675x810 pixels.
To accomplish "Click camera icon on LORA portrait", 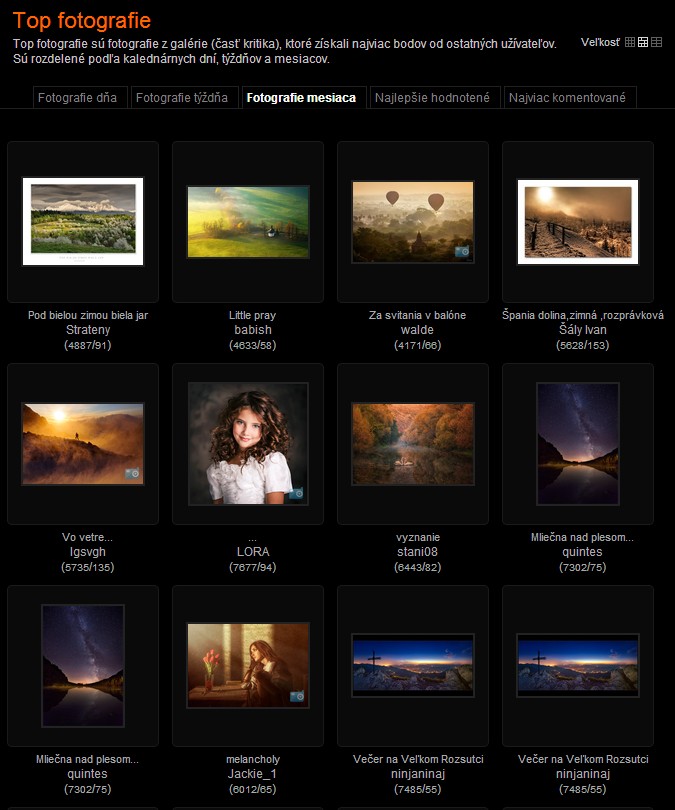I will pyautogui.click(x=296, y=494).
